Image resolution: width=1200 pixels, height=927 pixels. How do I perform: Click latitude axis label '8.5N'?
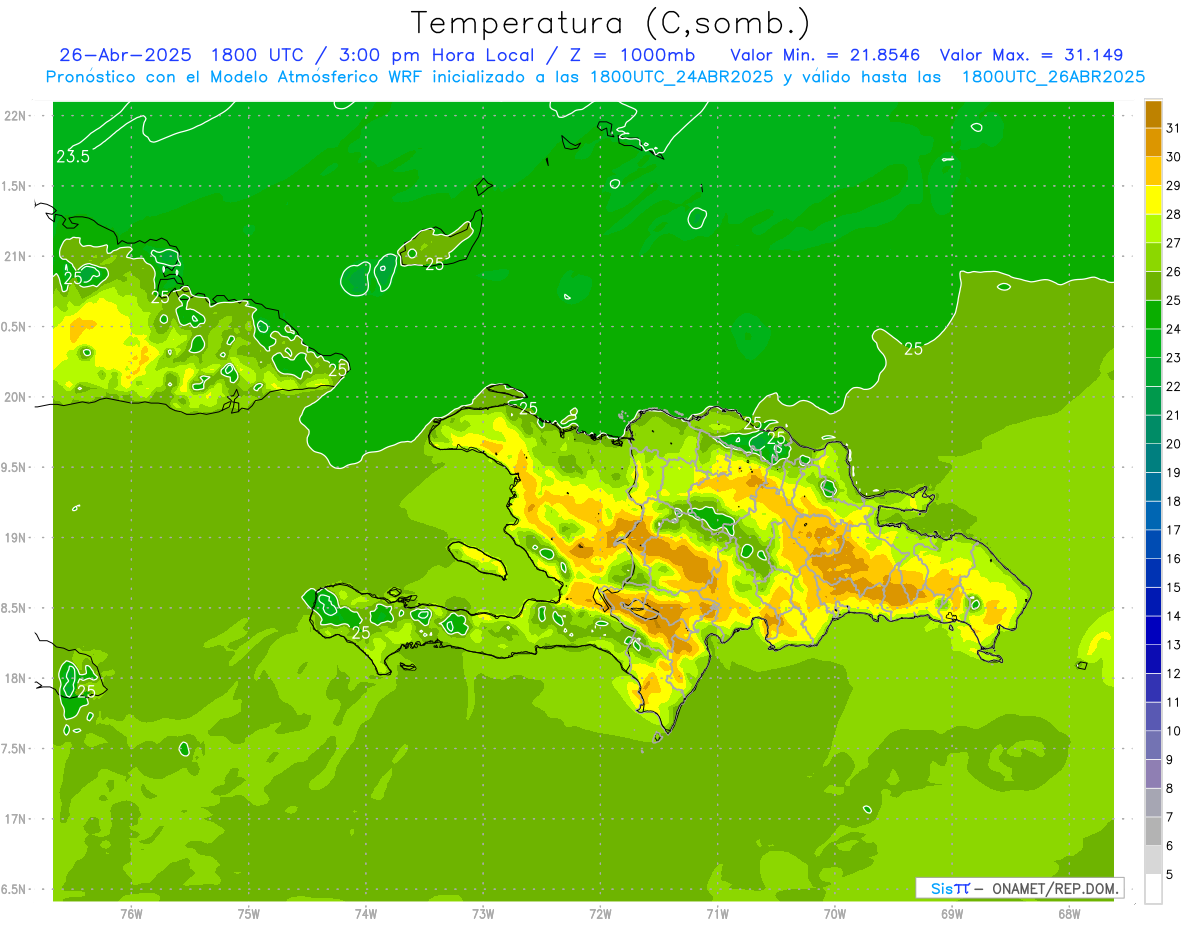(15, 608)
